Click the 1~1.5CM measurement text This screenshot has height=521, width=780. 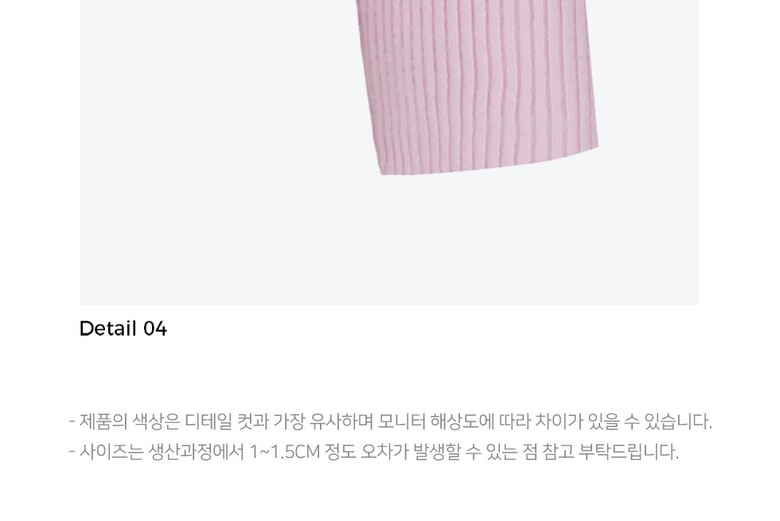pos(285,452)
